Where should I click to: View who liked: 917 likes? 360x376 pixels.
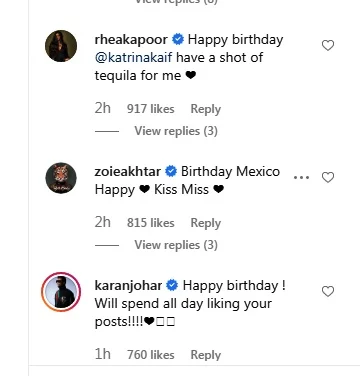pyautogui.click(x=151, y=109)
